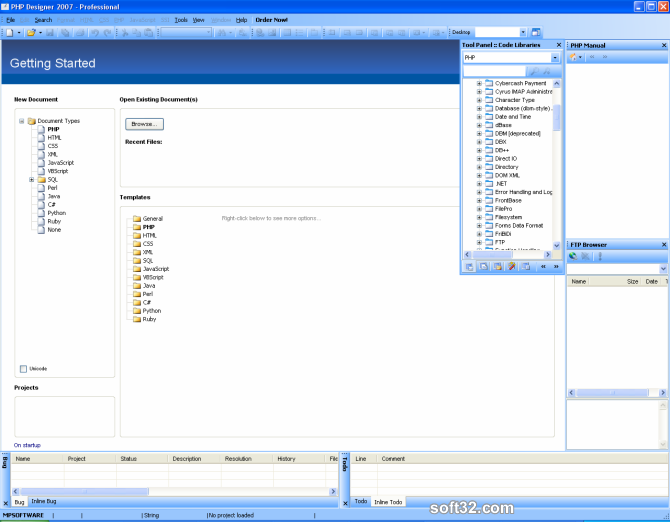Close the FTP Browser panel
The height and width of the screenshot is (522, 670).
point(664,245)
